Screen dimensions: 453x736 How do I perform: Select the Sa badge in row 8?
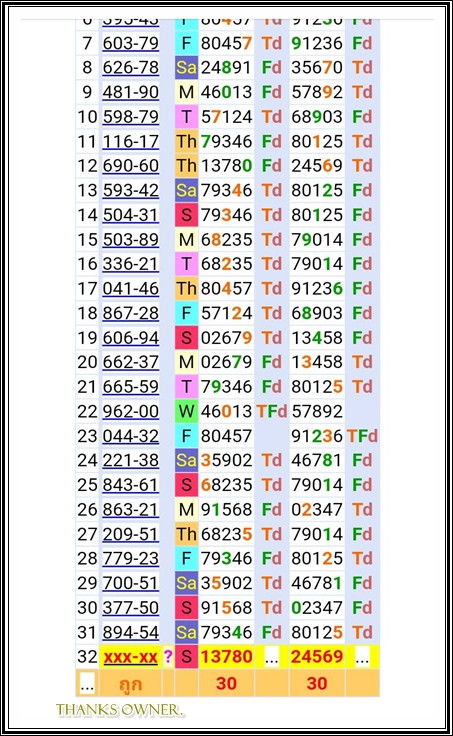(186, 68)
